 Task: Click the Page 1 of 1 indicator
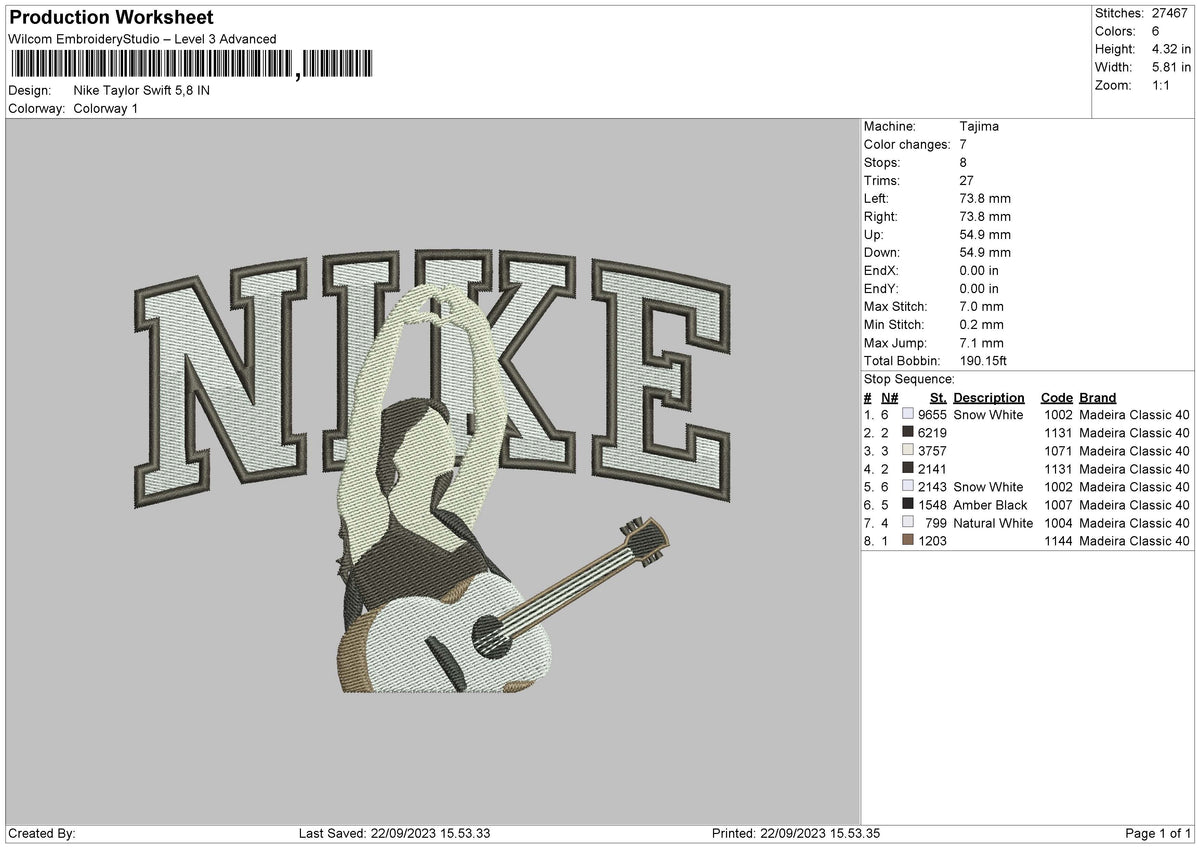click(1158, 833)
